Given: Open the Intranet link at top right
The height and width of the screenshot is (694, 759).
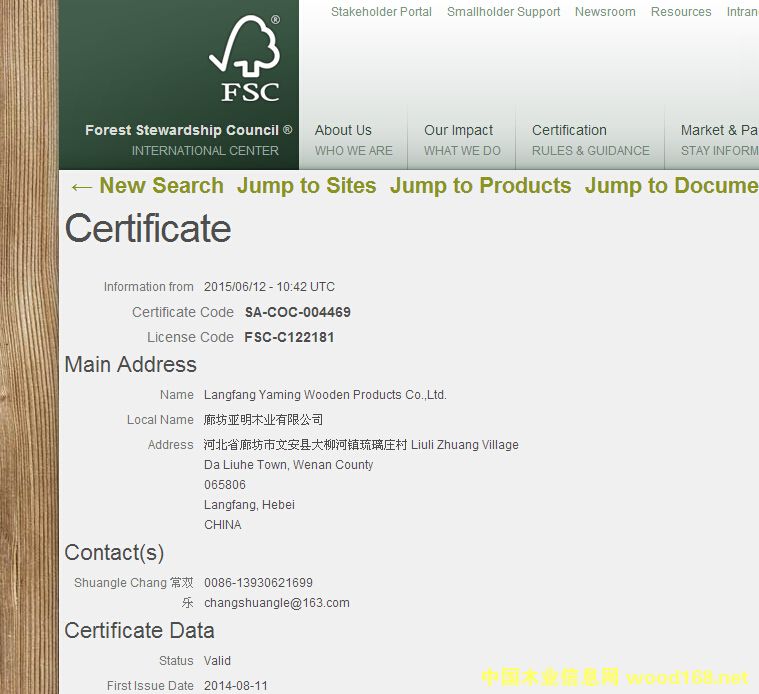Looking at the screenshot, I should tap(741, 12).
